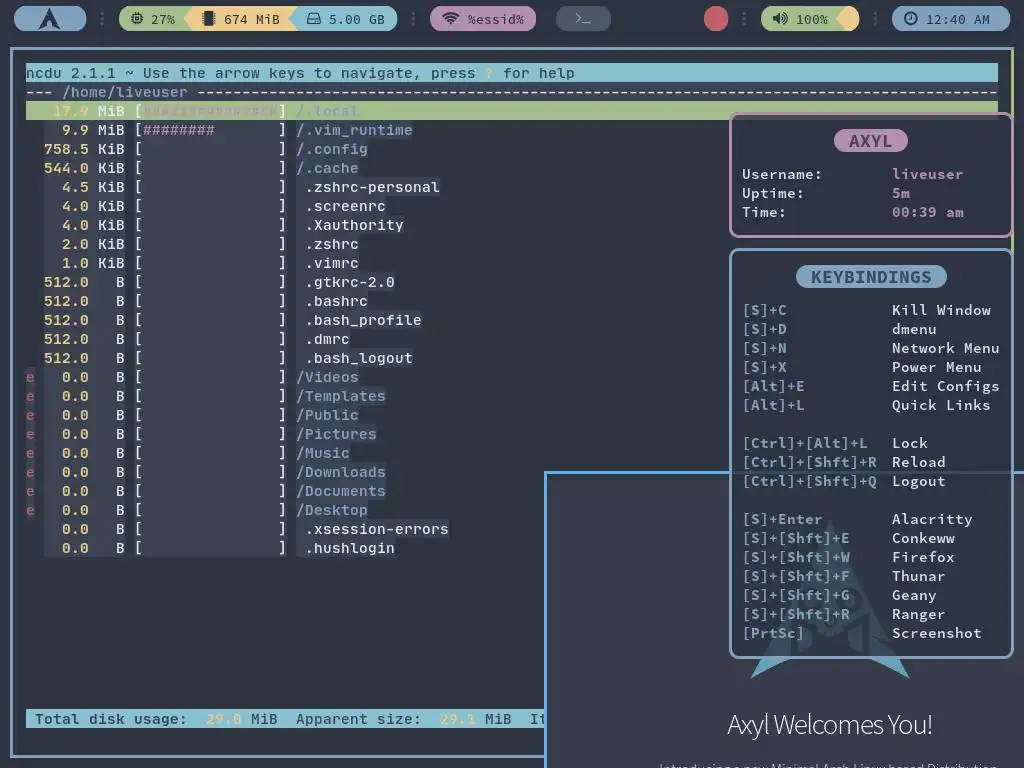Select the .hushlogin file row

219,548
